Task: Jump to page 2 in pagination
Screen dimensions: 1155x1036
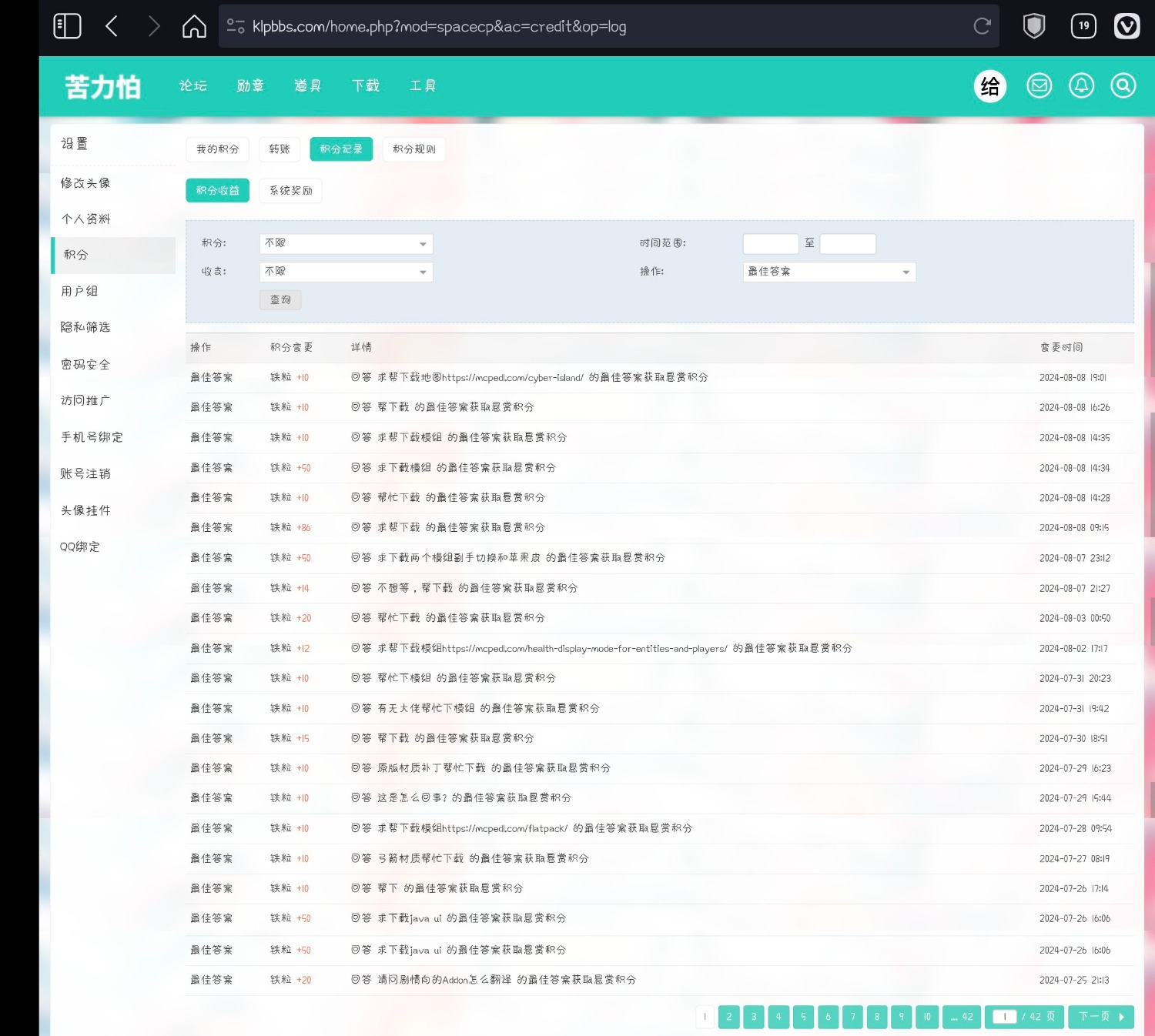Action: click(729, 1017)
